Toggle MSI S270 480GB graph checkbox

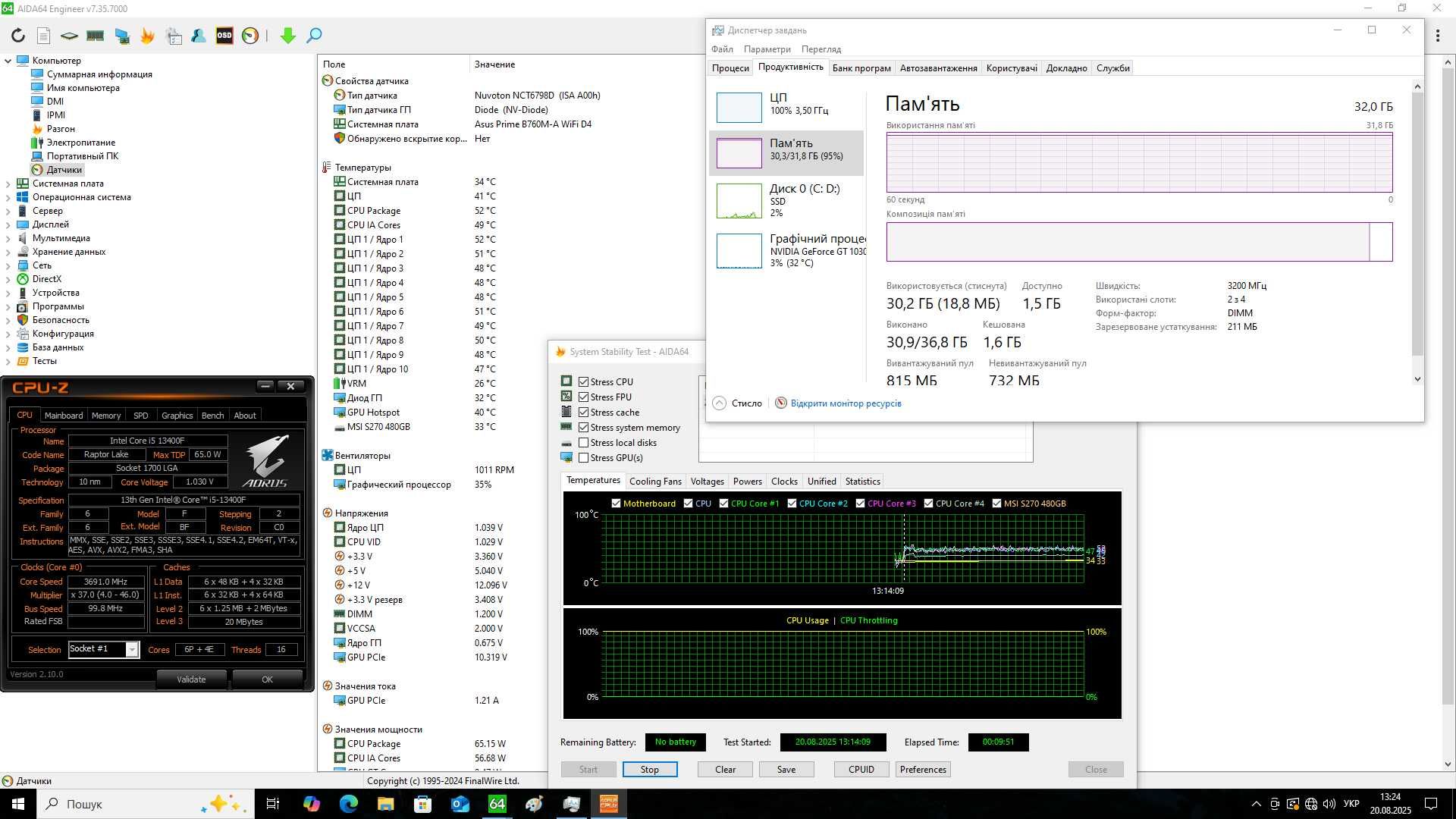point(996,504)
